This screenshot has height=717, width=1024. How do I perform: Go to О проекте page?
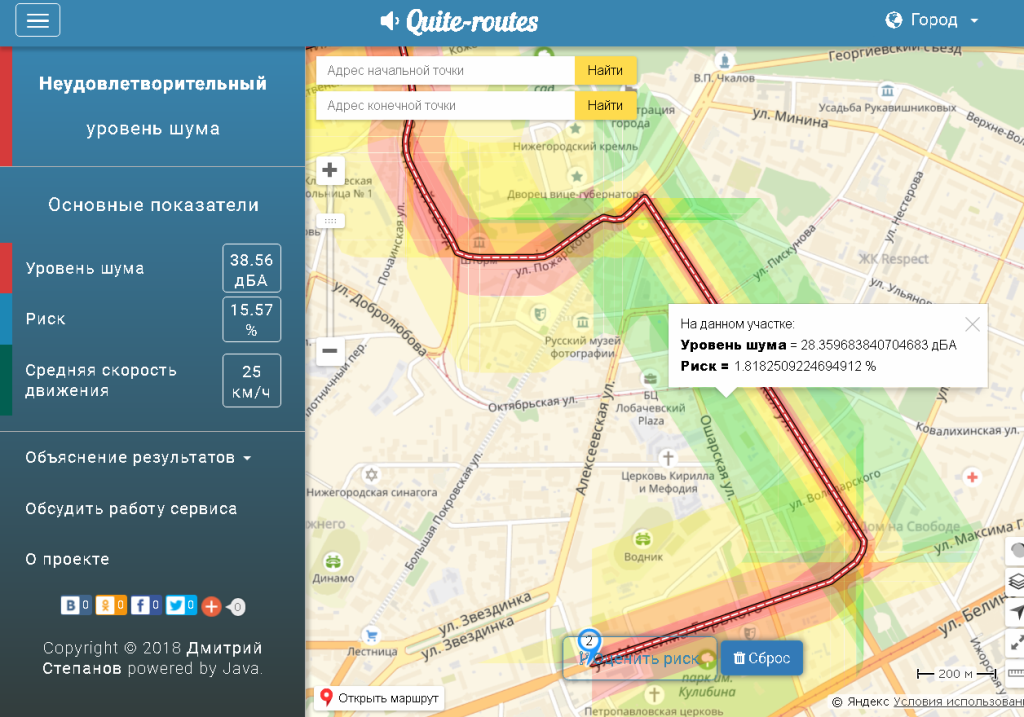pyautogui.click(x=67, y=560)
